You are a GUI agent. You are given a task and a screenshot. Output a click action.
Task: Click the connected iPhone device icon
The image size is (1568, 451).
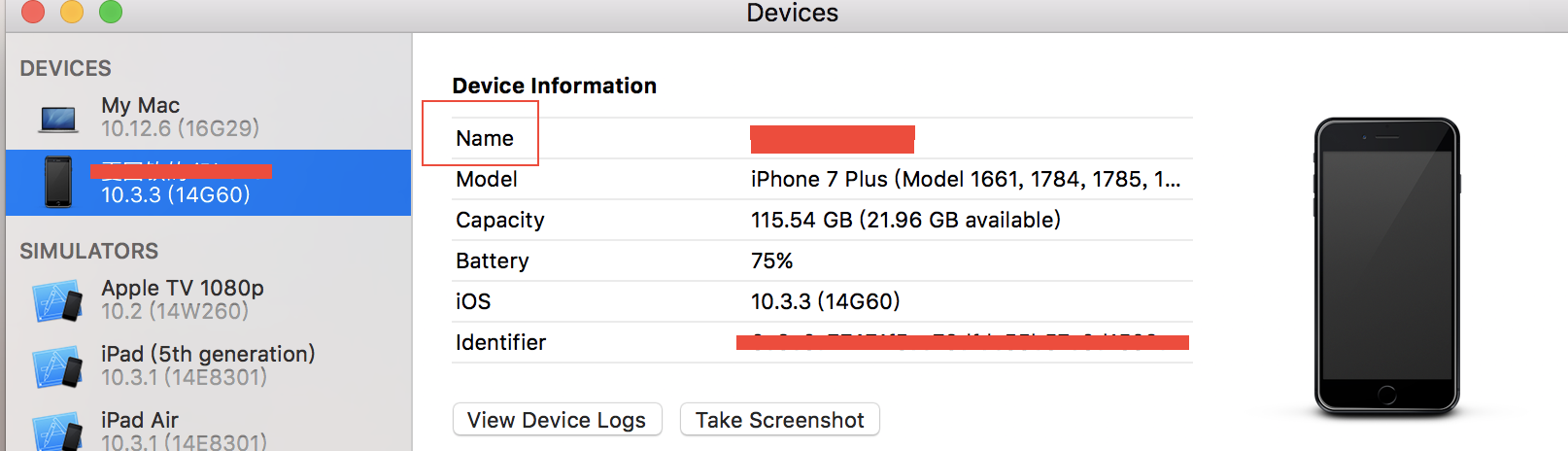coord(58,182)
